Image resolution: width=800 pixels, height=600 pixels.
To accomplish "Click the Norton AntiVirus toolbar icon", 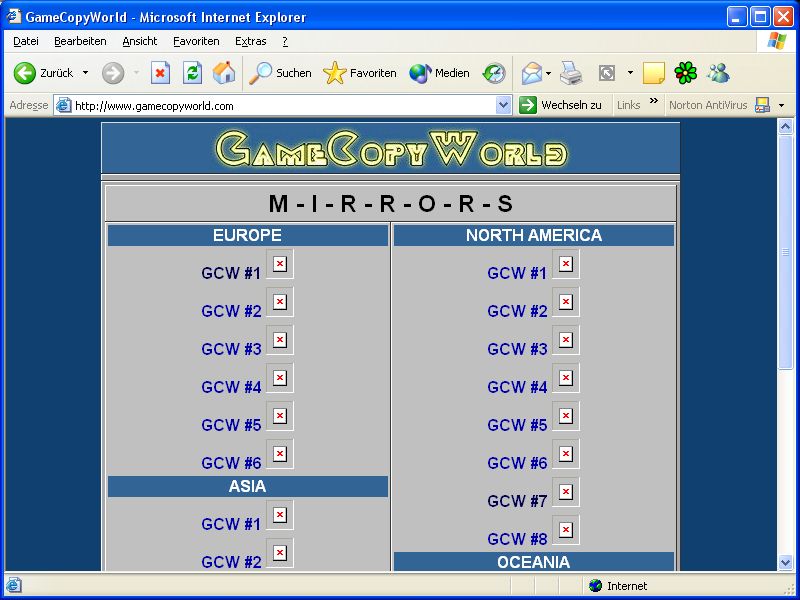I will pos(762,105).
